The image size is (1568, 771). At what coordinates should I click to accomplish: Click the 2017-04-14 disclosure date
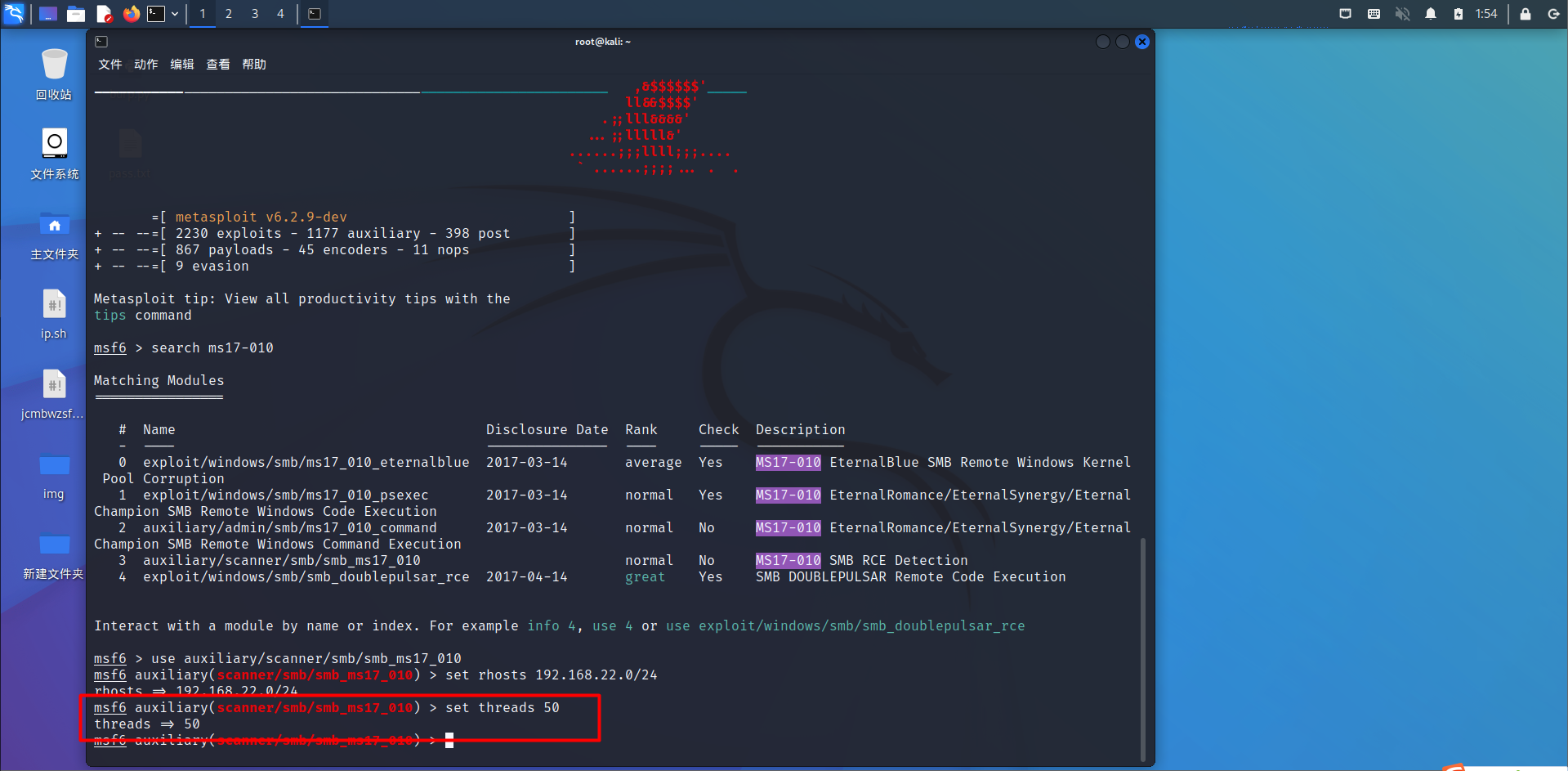527,577
